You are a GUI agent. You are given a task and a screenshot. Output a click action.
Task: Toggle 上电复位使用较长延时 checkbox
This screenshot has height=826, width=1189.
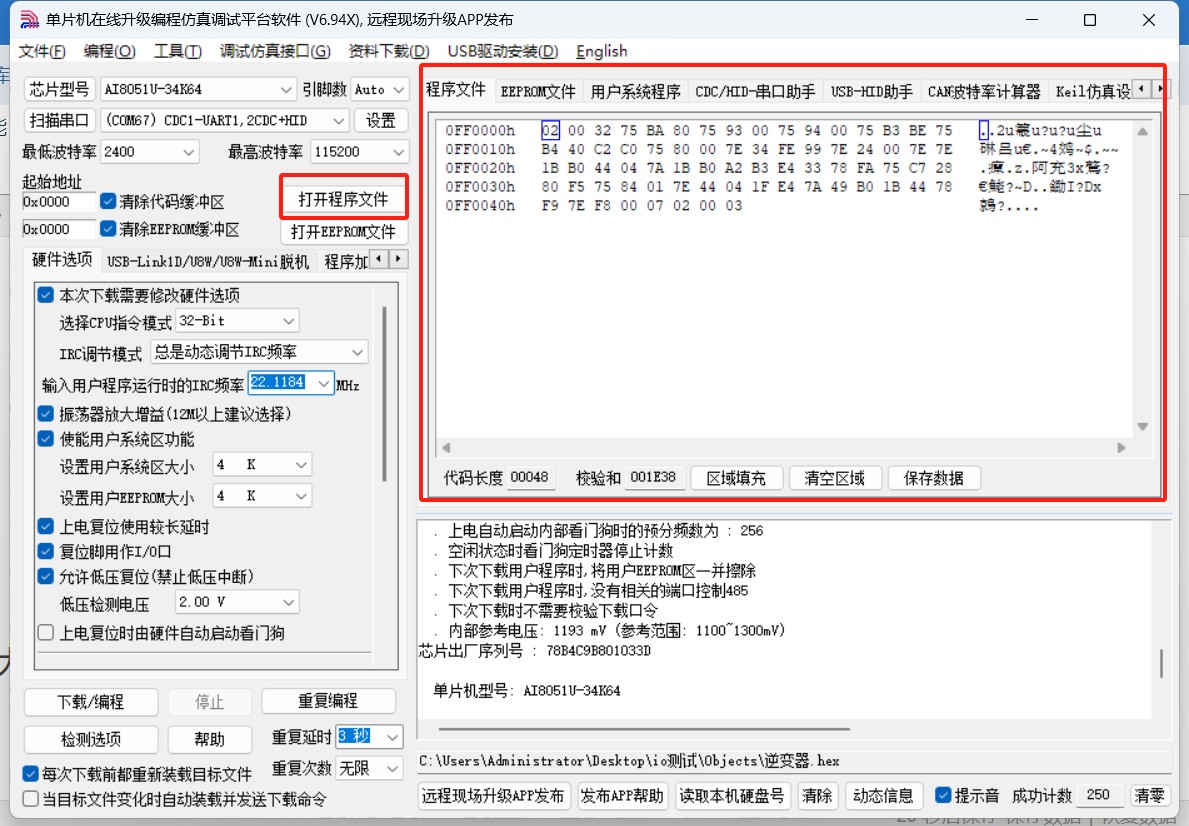pos(46,526)
